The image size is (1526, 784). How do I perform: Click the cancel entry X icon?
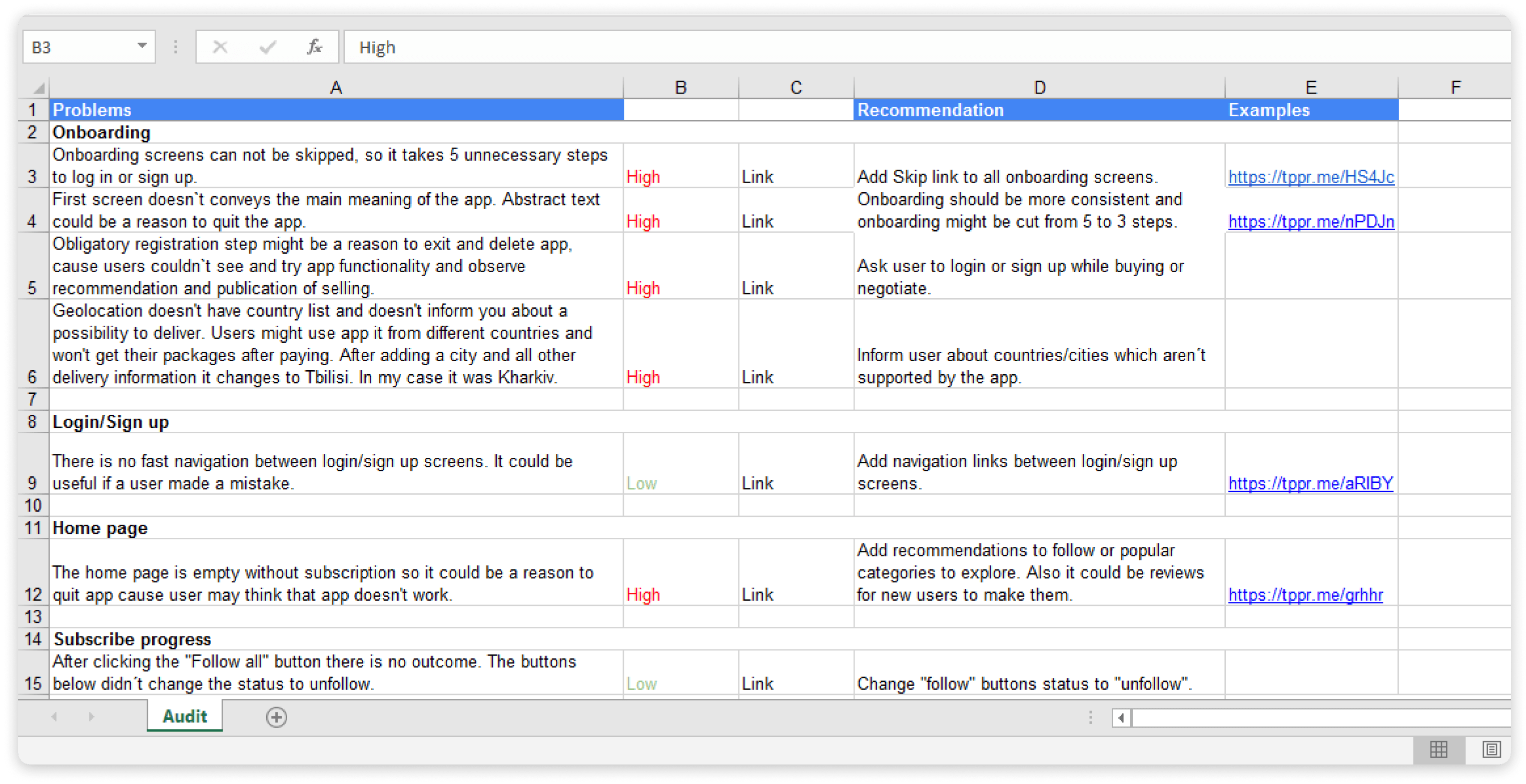[x=220, y=47]
